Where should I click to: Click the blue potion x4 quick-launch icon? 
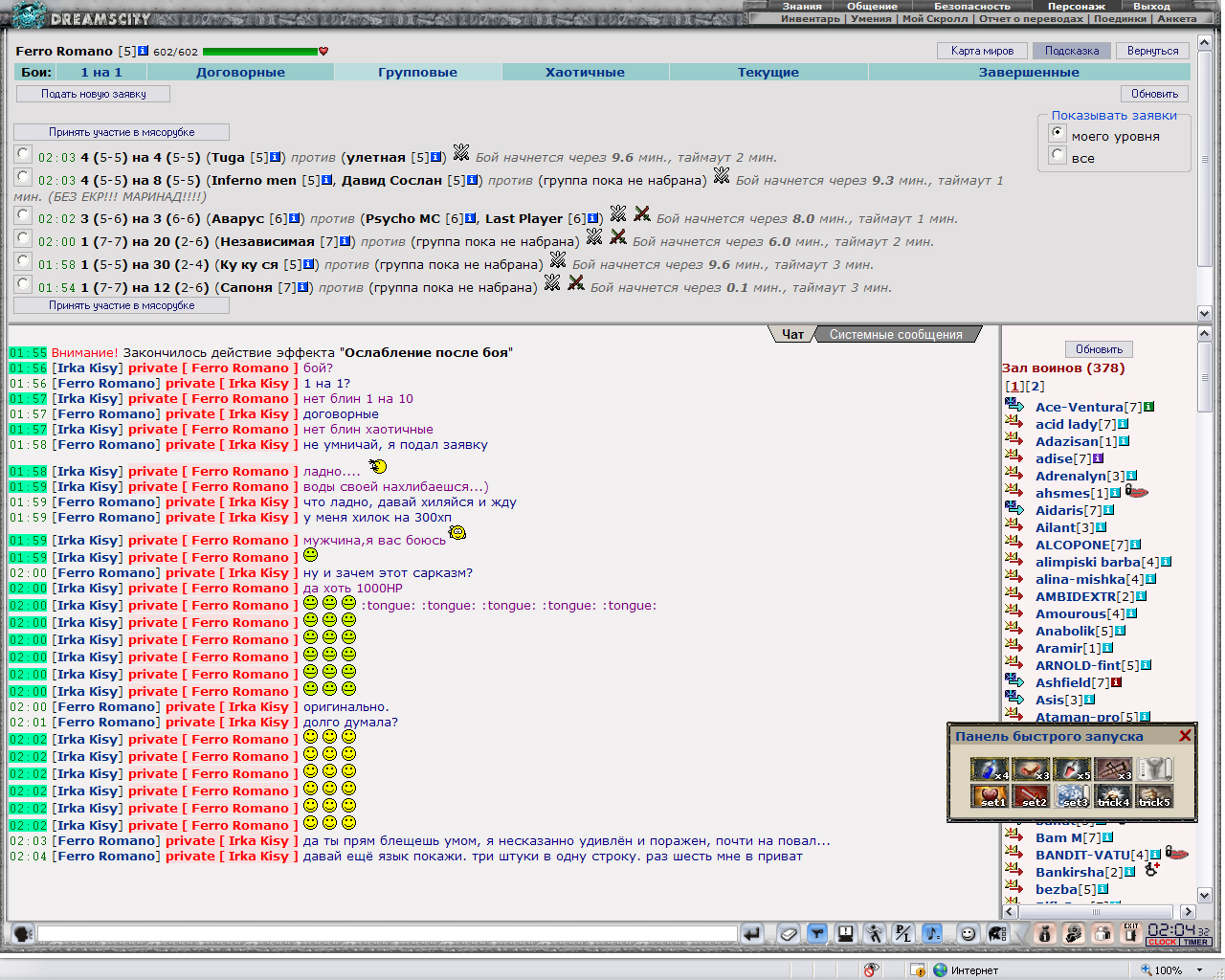coord(990,769)
